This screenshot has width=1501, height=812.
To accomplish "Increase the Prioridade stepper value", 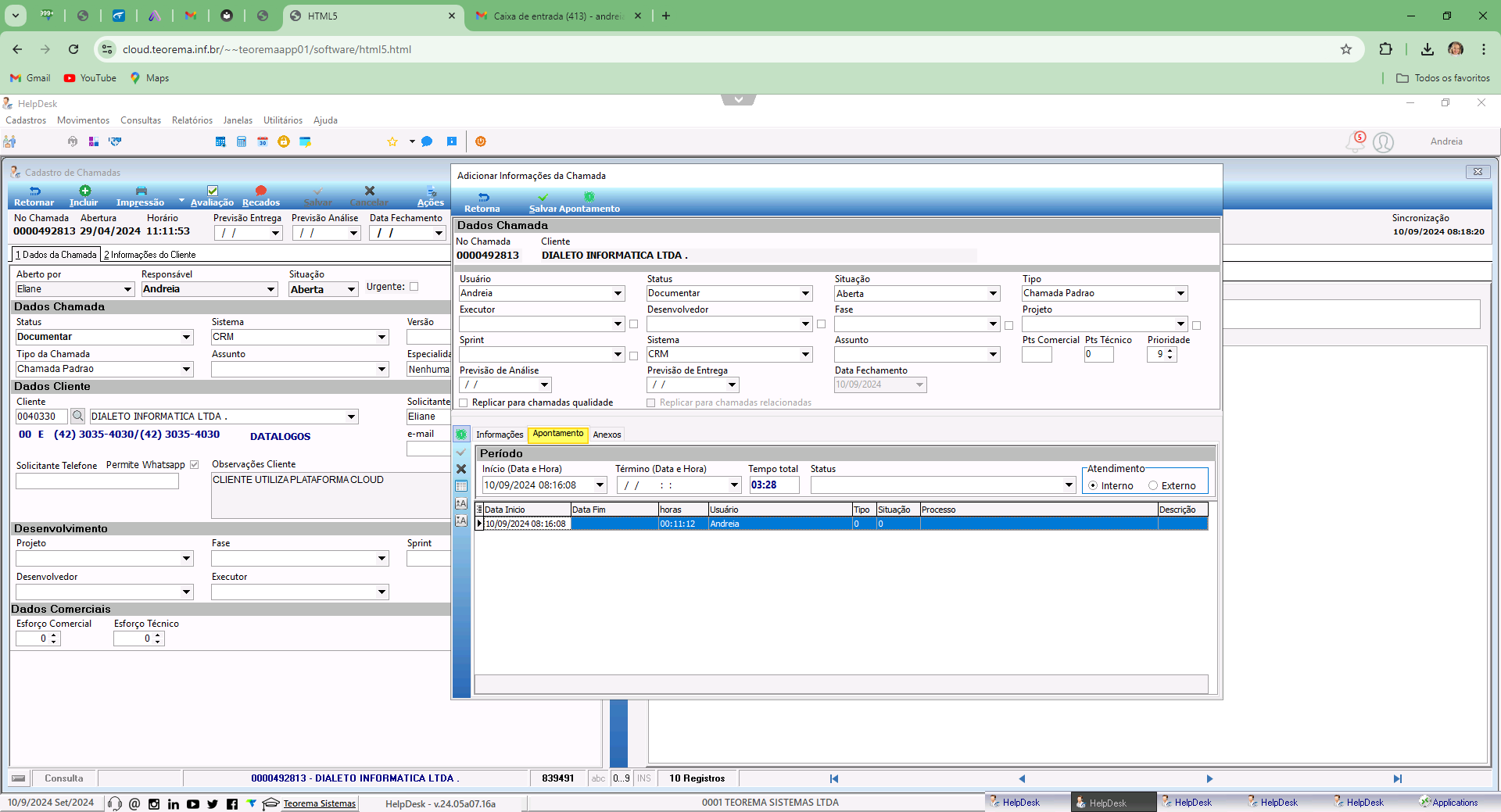I will click(1170, 351).
